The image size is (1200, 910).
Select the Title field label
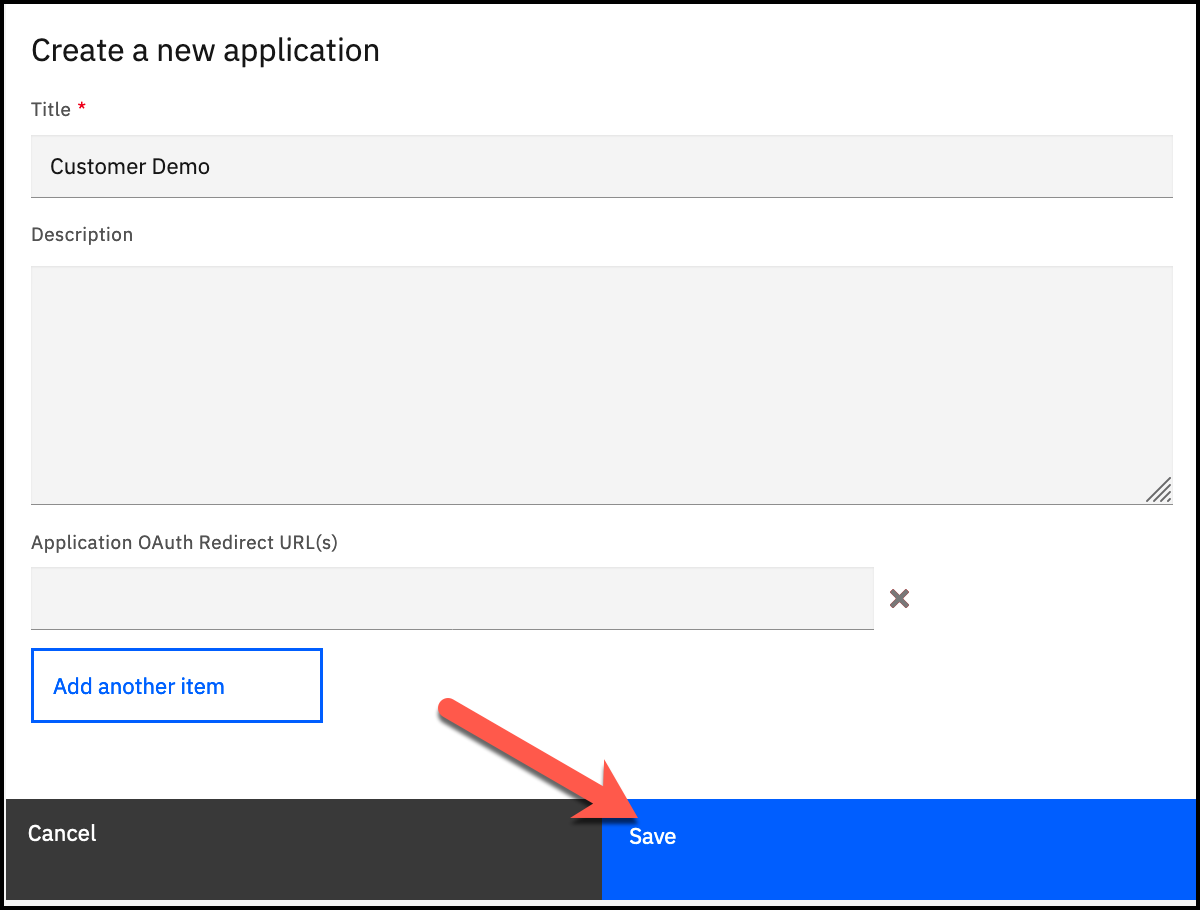pos(51,109)
